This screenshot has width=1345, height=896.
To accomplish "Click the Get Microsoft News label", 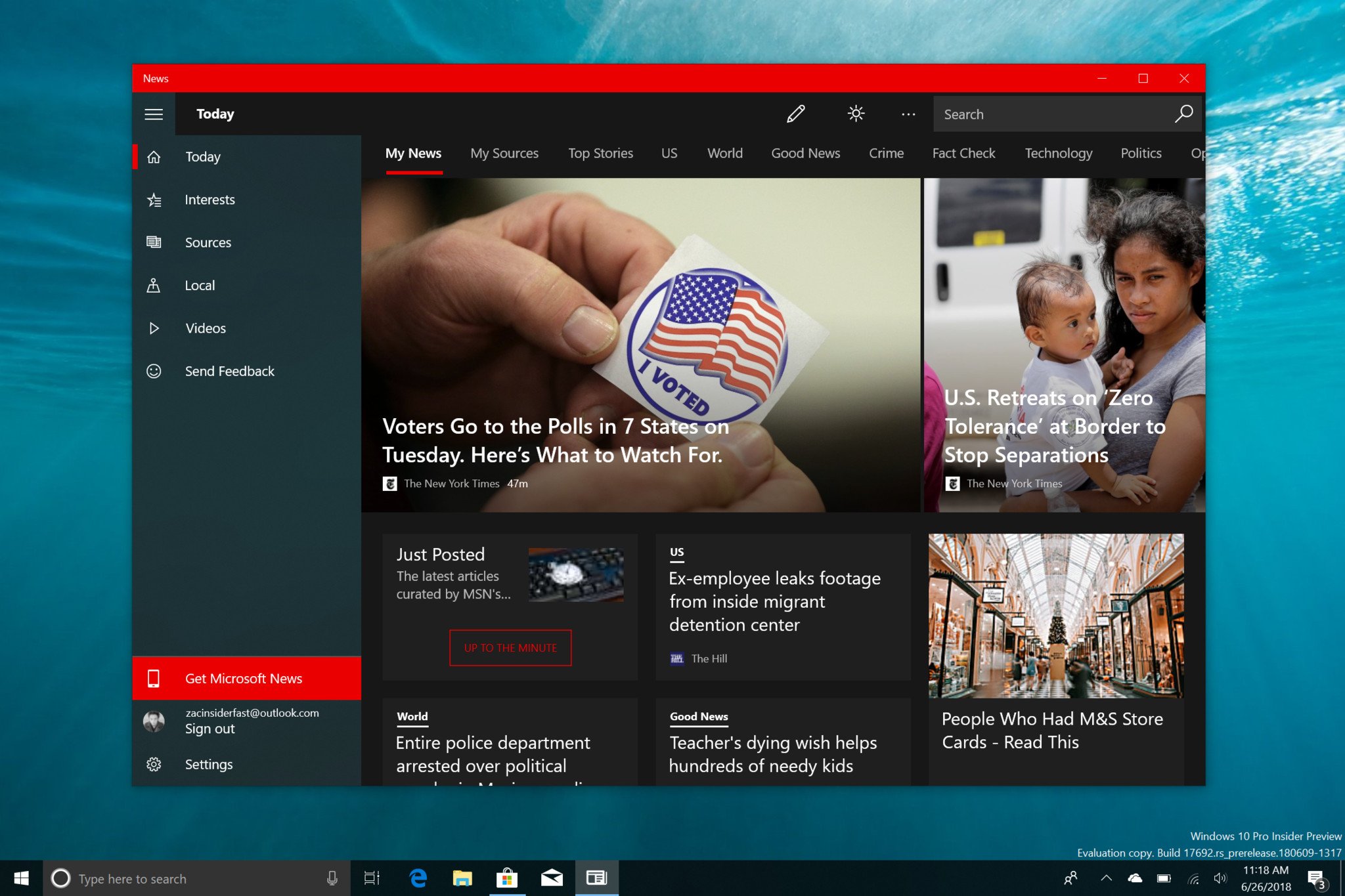I will (x=244, y=678).
